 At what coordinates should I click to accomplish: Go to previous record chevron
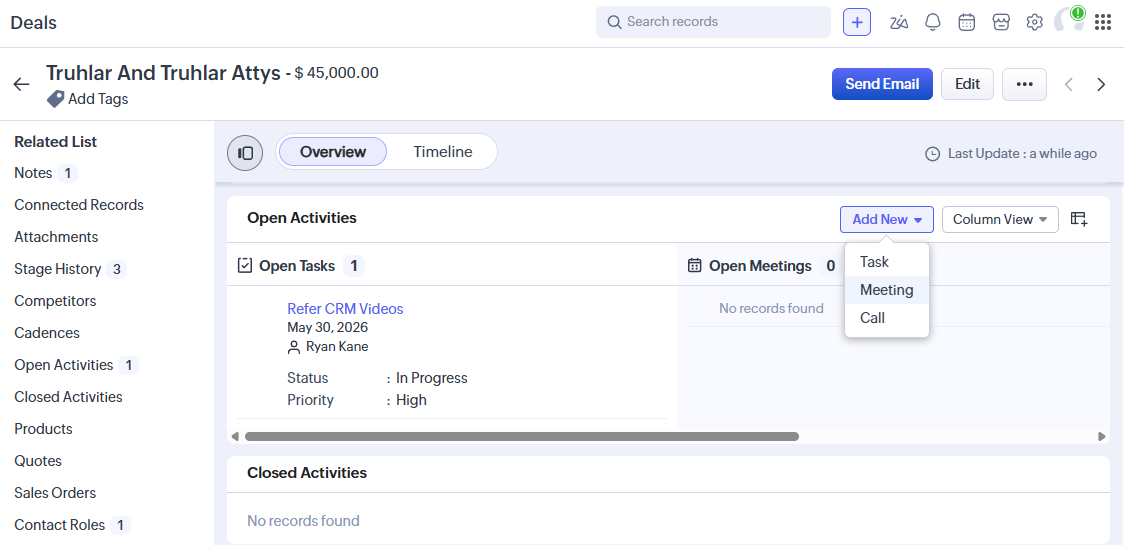point(1068,85)
